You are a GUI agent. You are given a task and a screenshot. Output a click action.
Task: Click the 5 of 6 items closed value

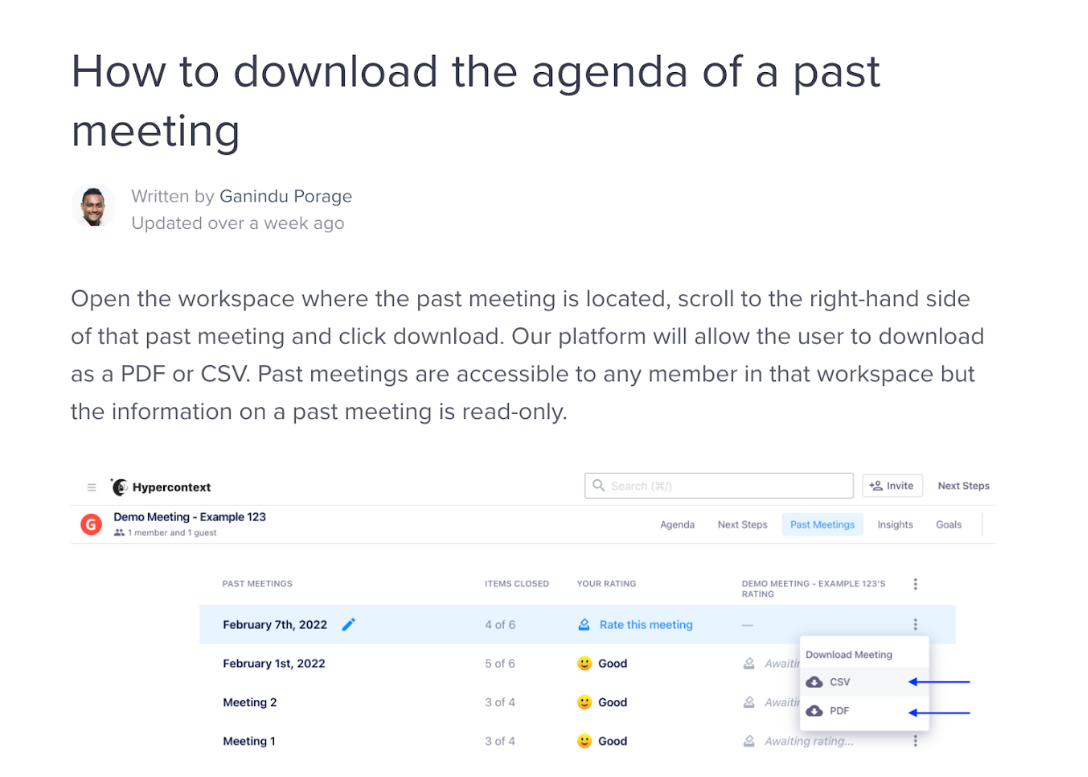[500, 663]
